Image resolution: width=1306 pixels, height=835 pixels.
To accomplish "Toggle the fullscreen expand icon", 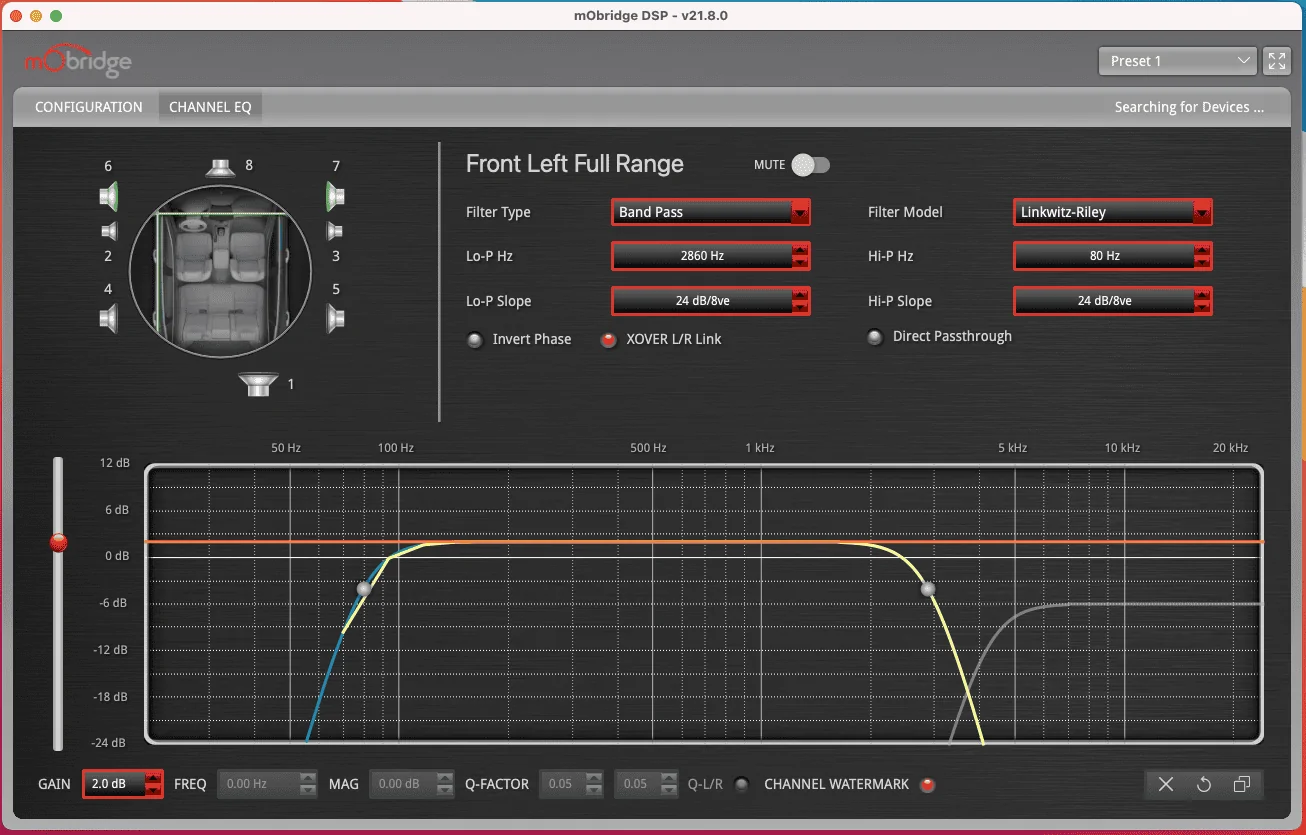I will coord(1277,61).
